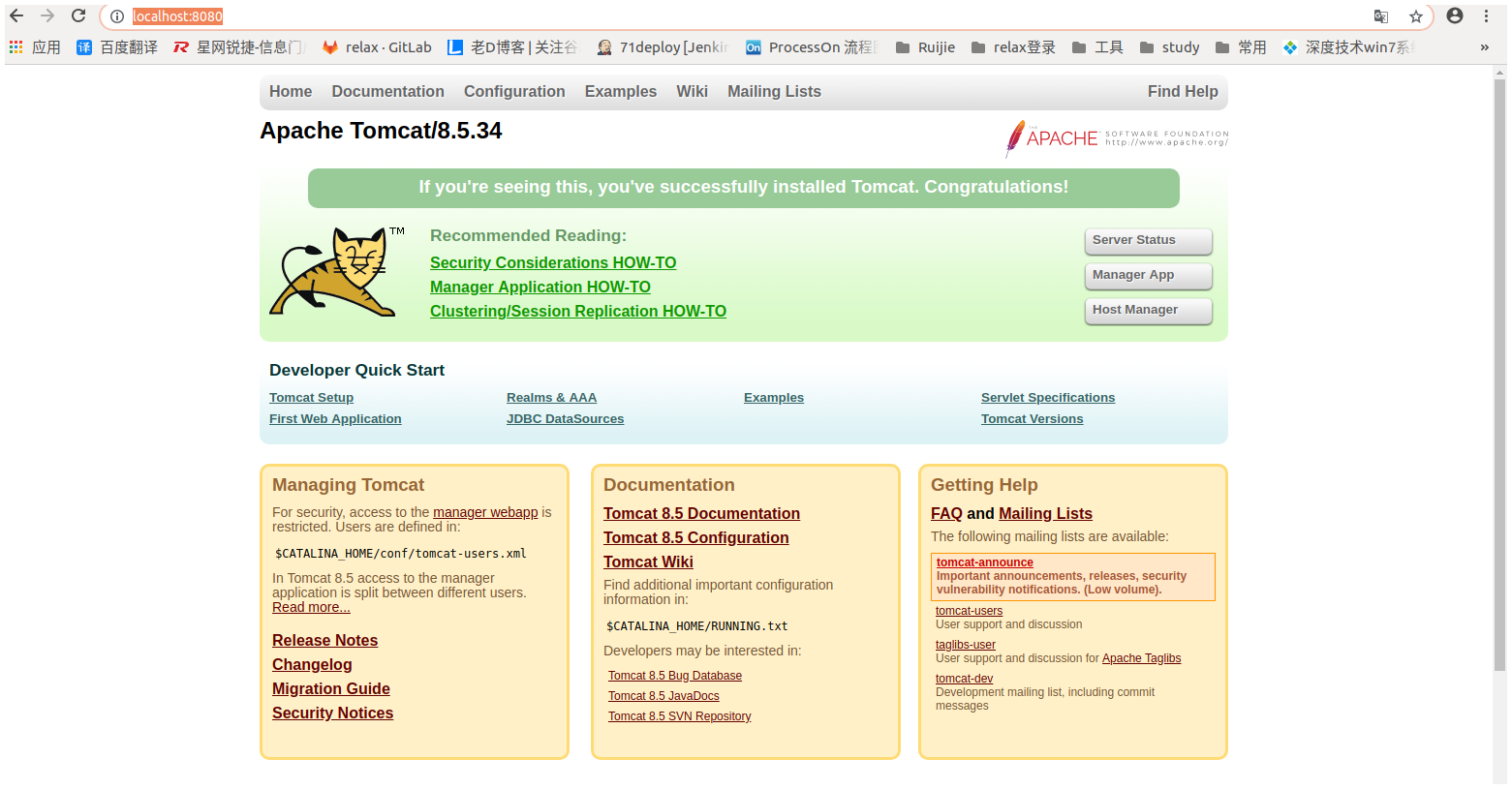The width and height of the screenshot is (1512, 789).
Task: Click the Apache Software Foundation logo
Action: click(x=1117, y=138)
